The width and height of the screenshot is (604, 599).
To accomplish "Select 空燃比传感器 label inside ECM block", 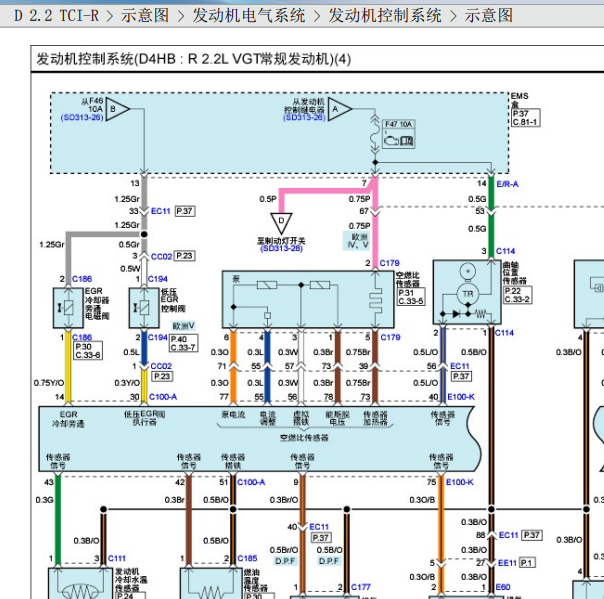I will coord(304,438).
